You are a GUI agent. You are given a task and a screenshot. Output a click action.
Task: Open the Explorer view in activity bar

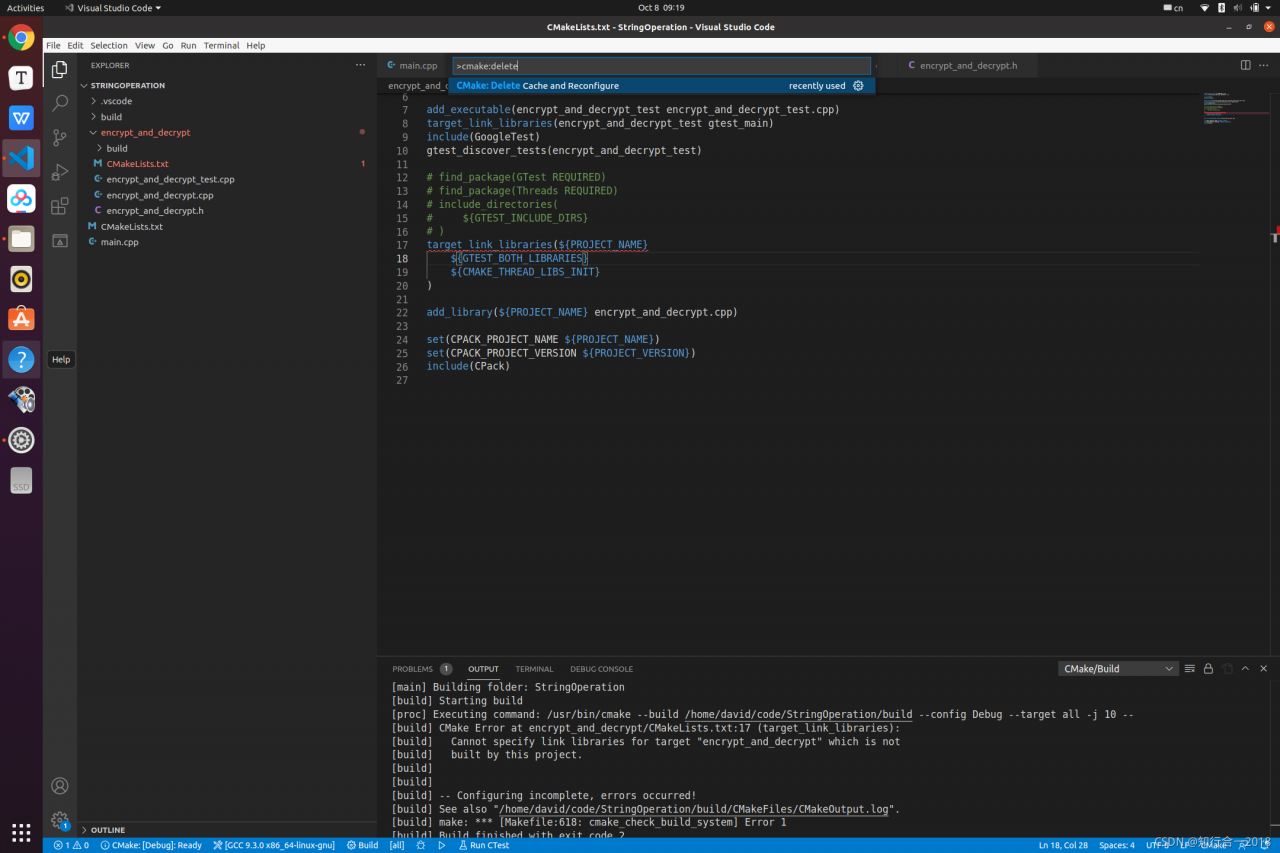(x=60, y=69)
